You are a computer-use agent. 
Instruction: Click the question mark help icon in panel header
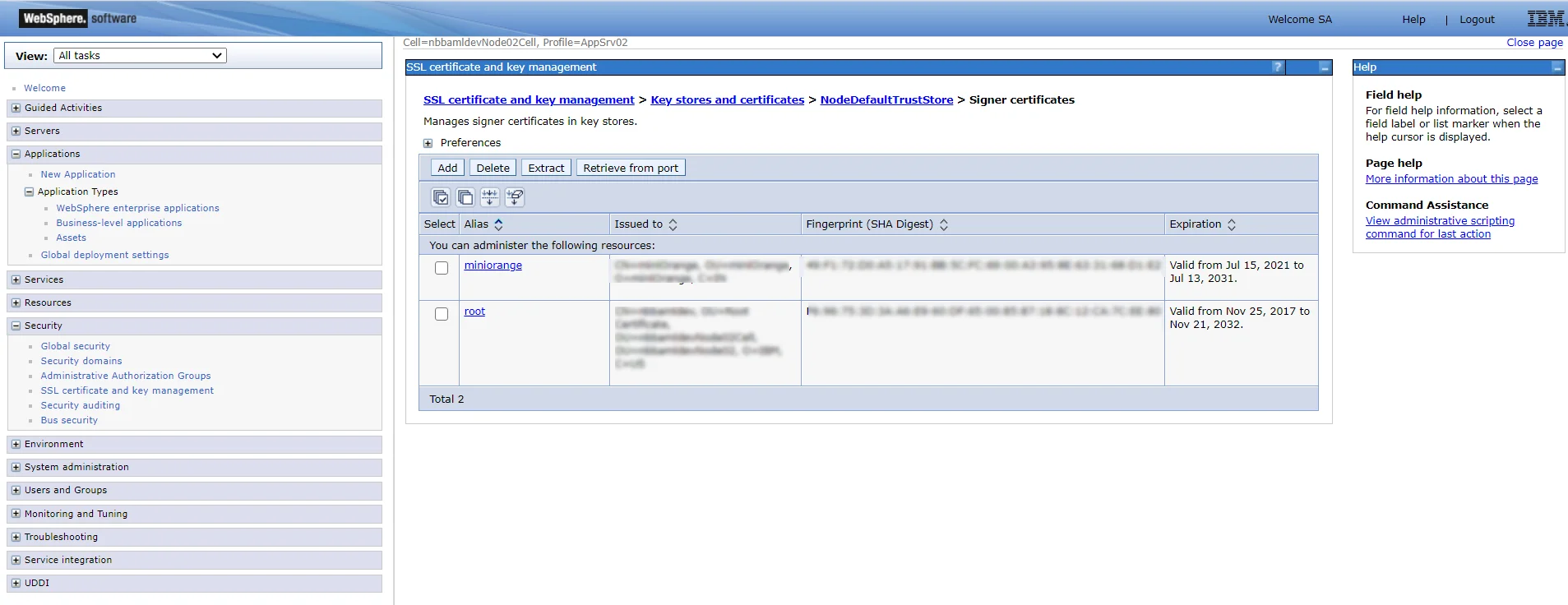click(x=1278, y=67)
